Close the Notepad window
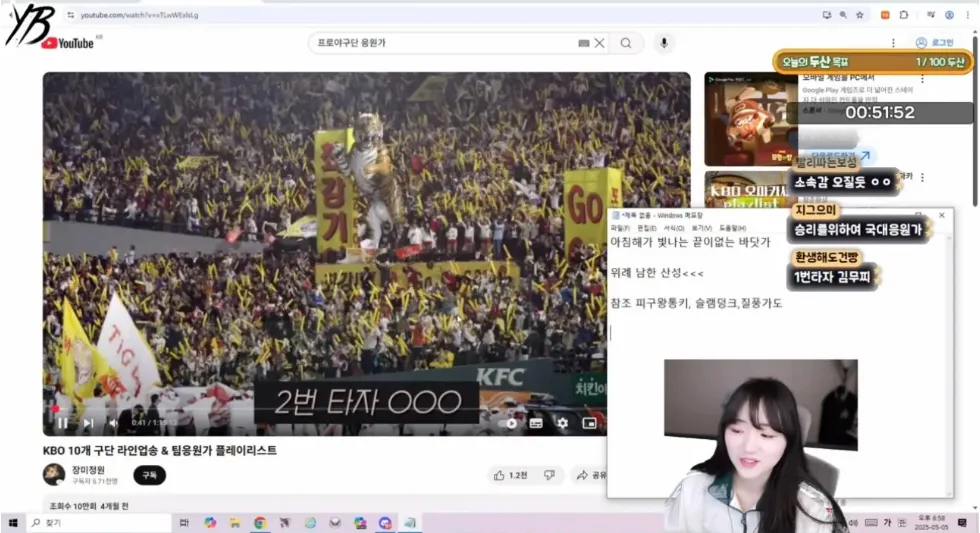The width and height of the screenshot is (980, 533). 942,215
